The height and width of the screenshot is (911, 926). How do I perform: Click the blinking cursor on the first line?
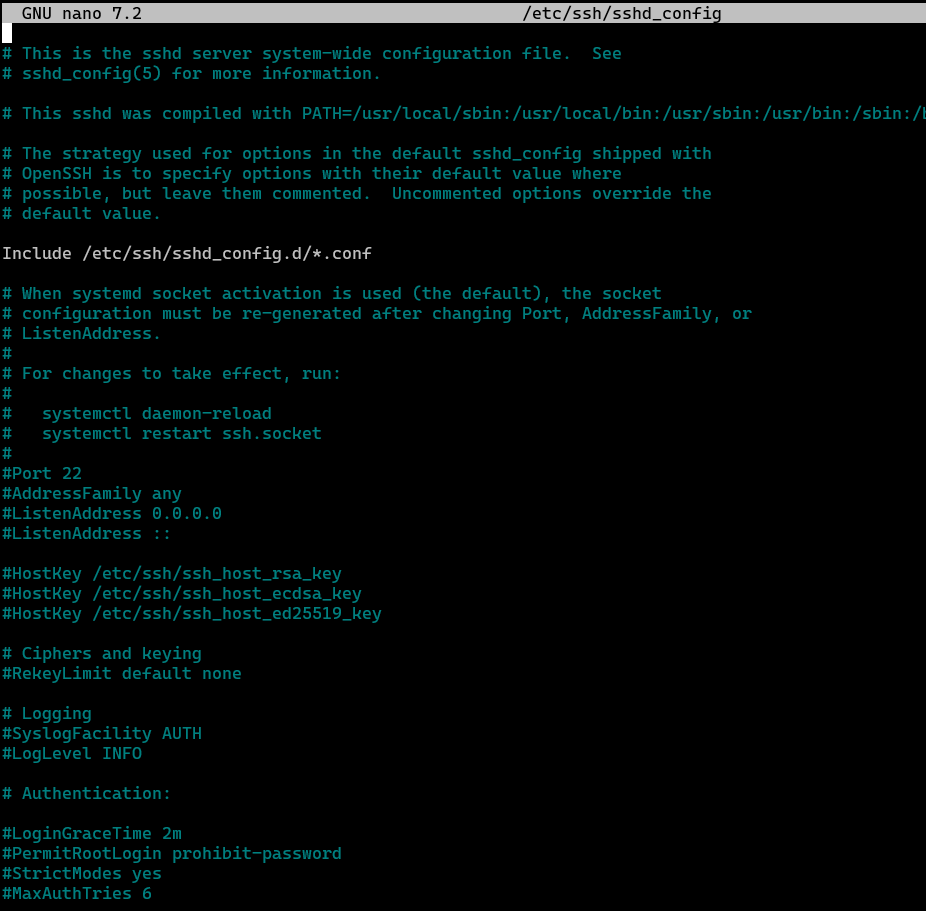(5, 32)
